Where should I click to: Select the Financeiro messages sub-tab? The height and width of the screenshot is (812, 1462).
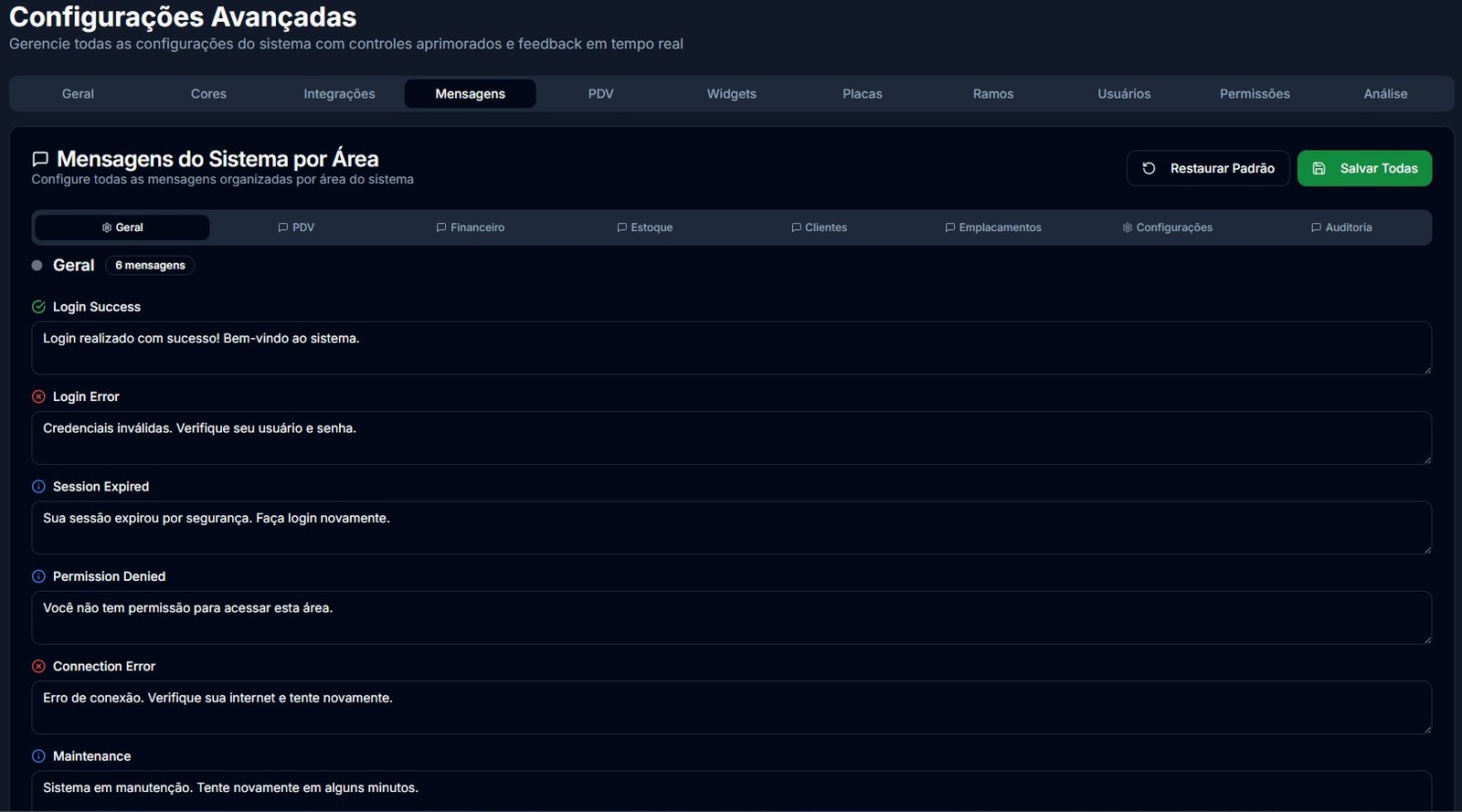471,227
